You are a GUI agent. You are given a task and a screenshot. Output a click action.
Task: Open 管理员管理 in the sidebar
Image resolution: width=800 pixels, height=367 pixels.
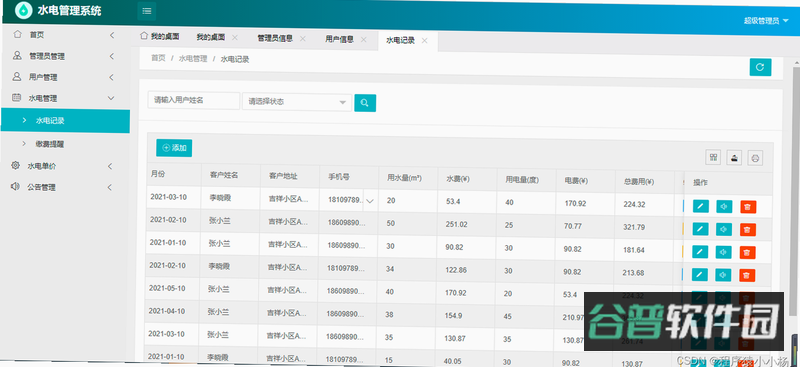(x=47, y=56)
